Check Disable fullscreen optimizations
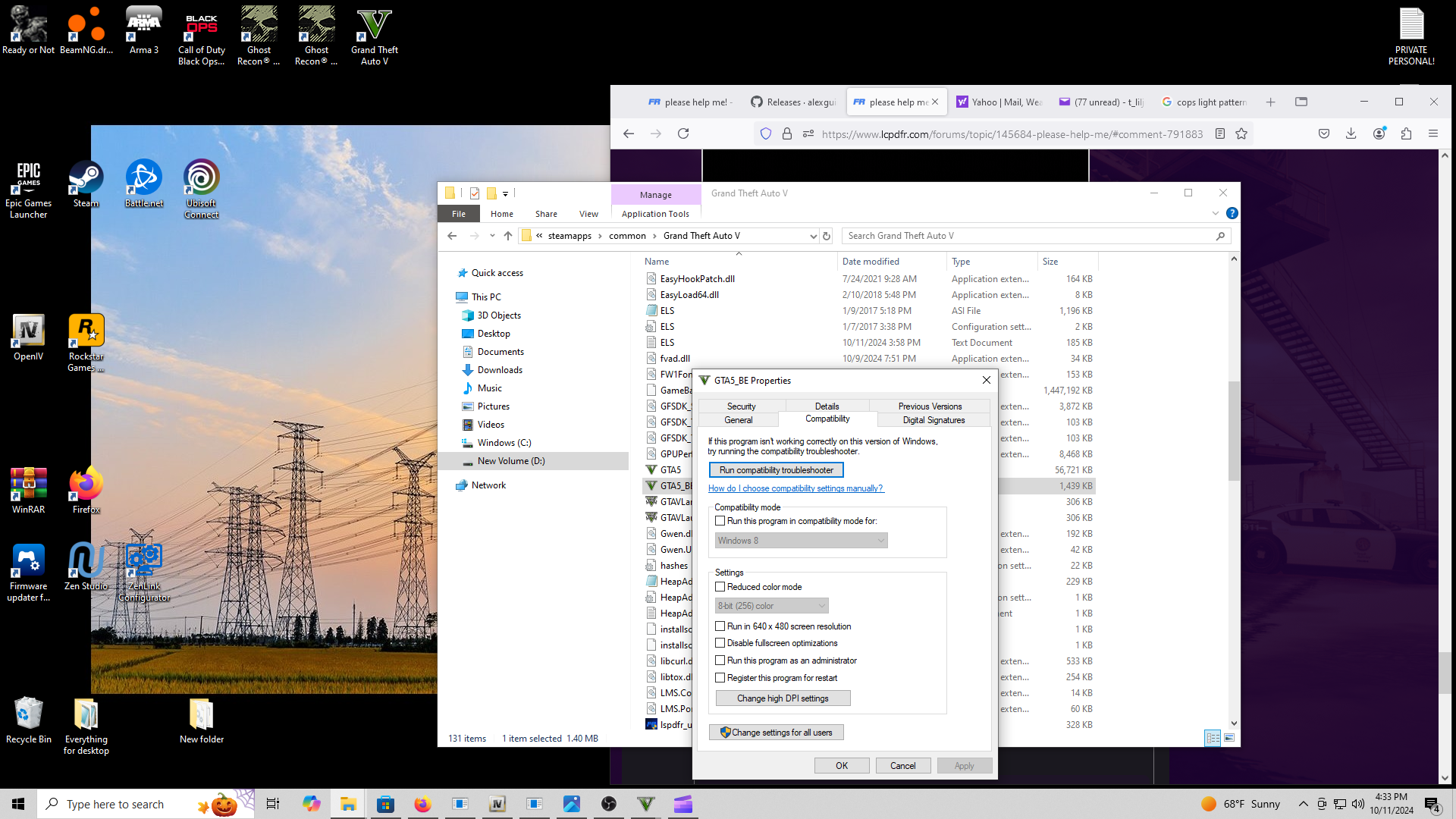The image size is (1456, 819). pos(720,643)
